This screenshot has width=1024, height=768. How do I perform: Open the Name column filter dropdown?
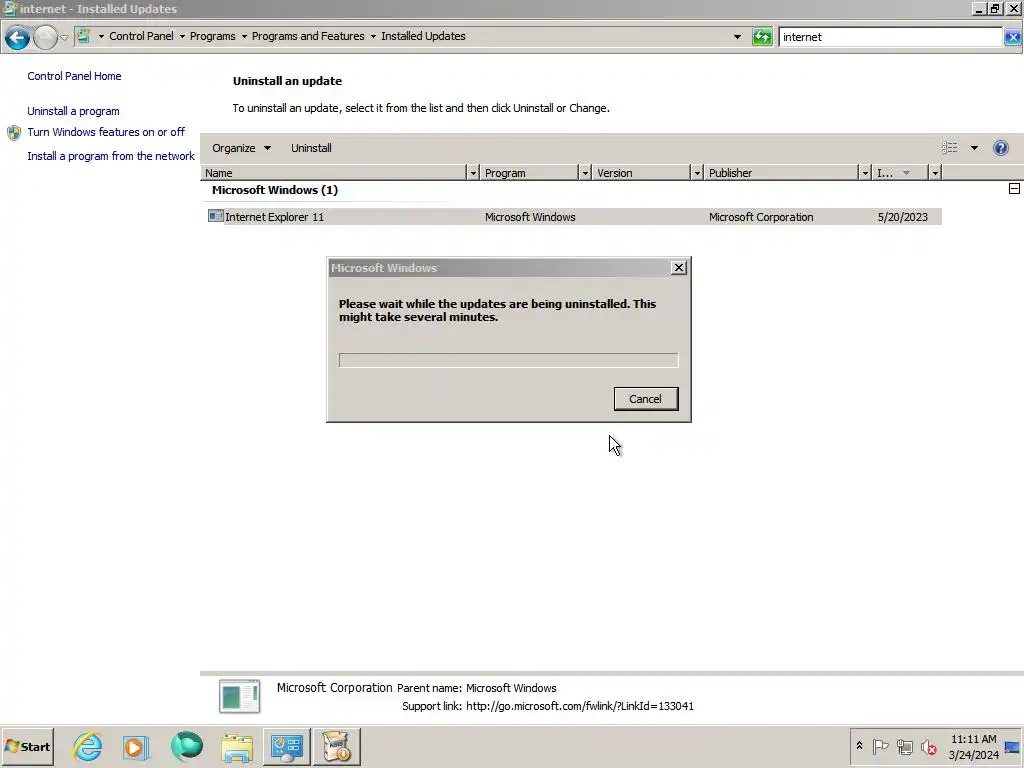pos(473,173)
